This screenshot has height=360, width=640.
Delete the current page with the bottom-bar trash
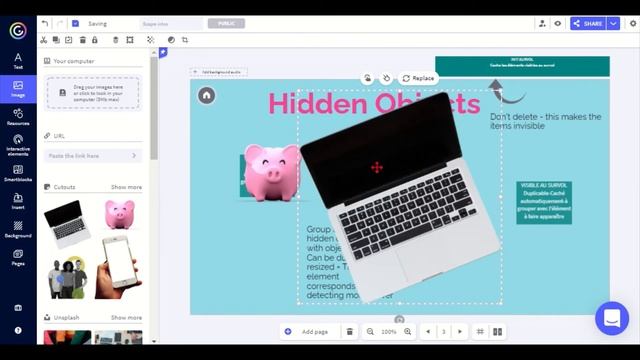(350, 332)
